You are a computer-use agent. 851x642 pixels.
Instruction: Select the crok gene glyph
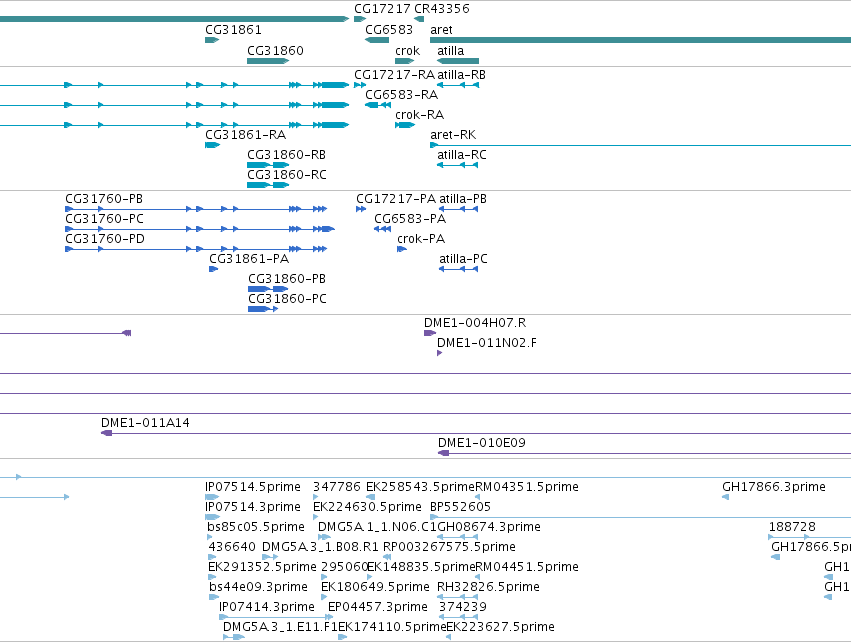(x=405, y=61)
